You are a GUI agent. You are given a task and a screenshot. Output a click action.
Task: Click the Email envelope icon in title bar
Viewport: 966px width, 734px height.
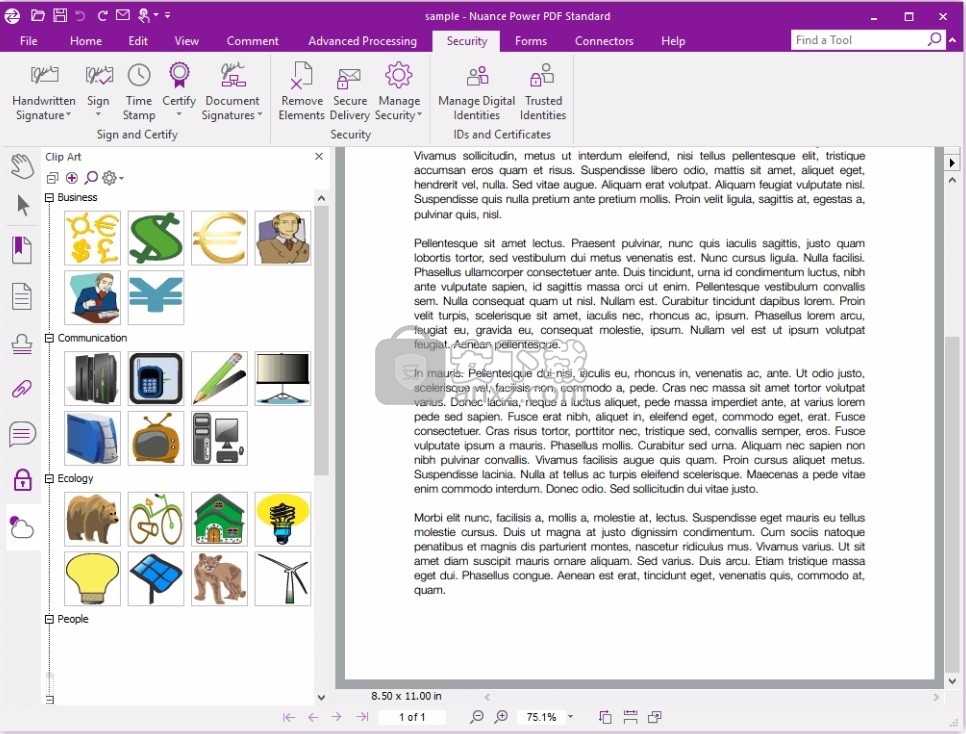tap(123, 15)
